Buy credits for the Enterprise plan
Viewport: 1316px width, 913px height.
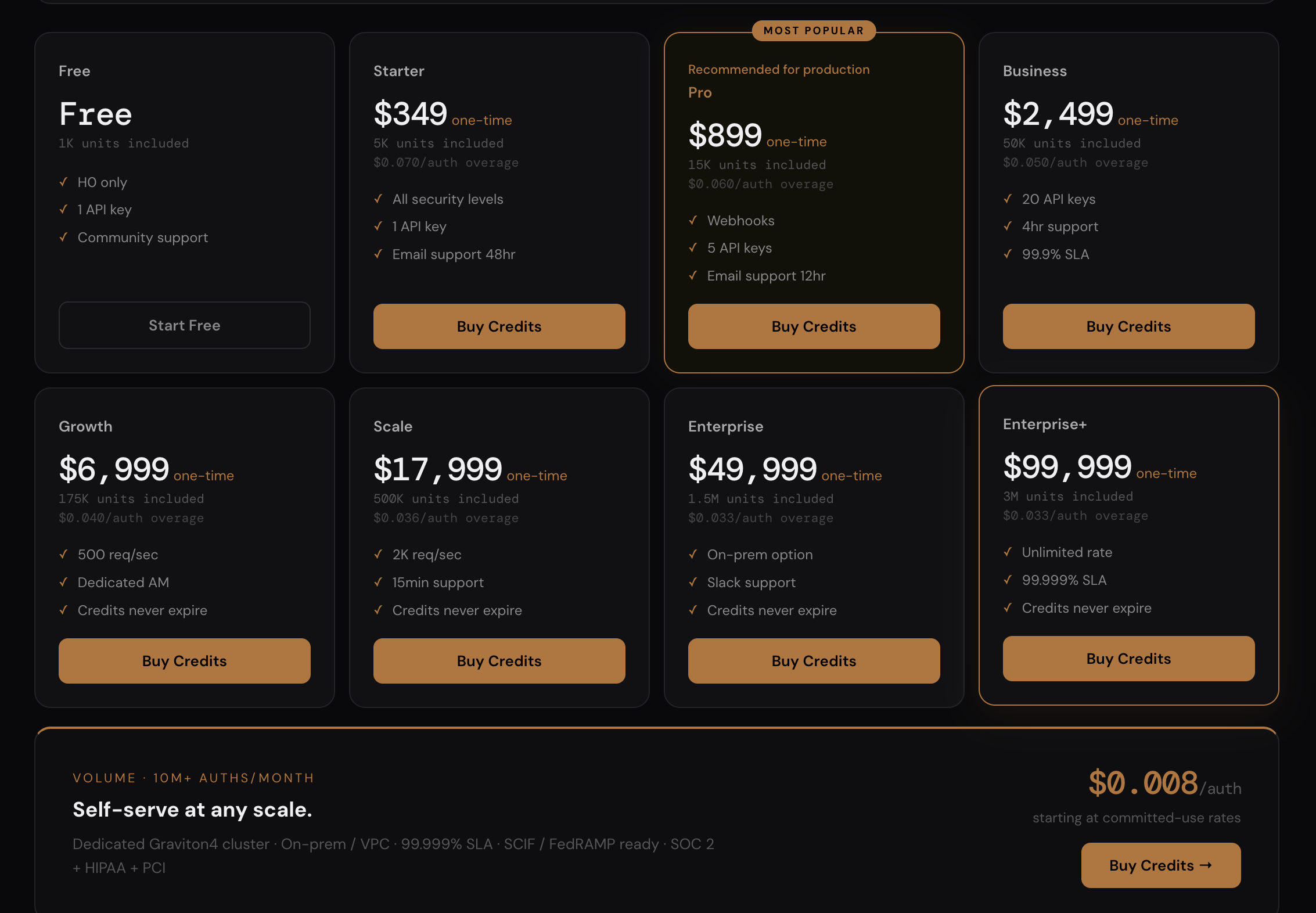(814, 661)
